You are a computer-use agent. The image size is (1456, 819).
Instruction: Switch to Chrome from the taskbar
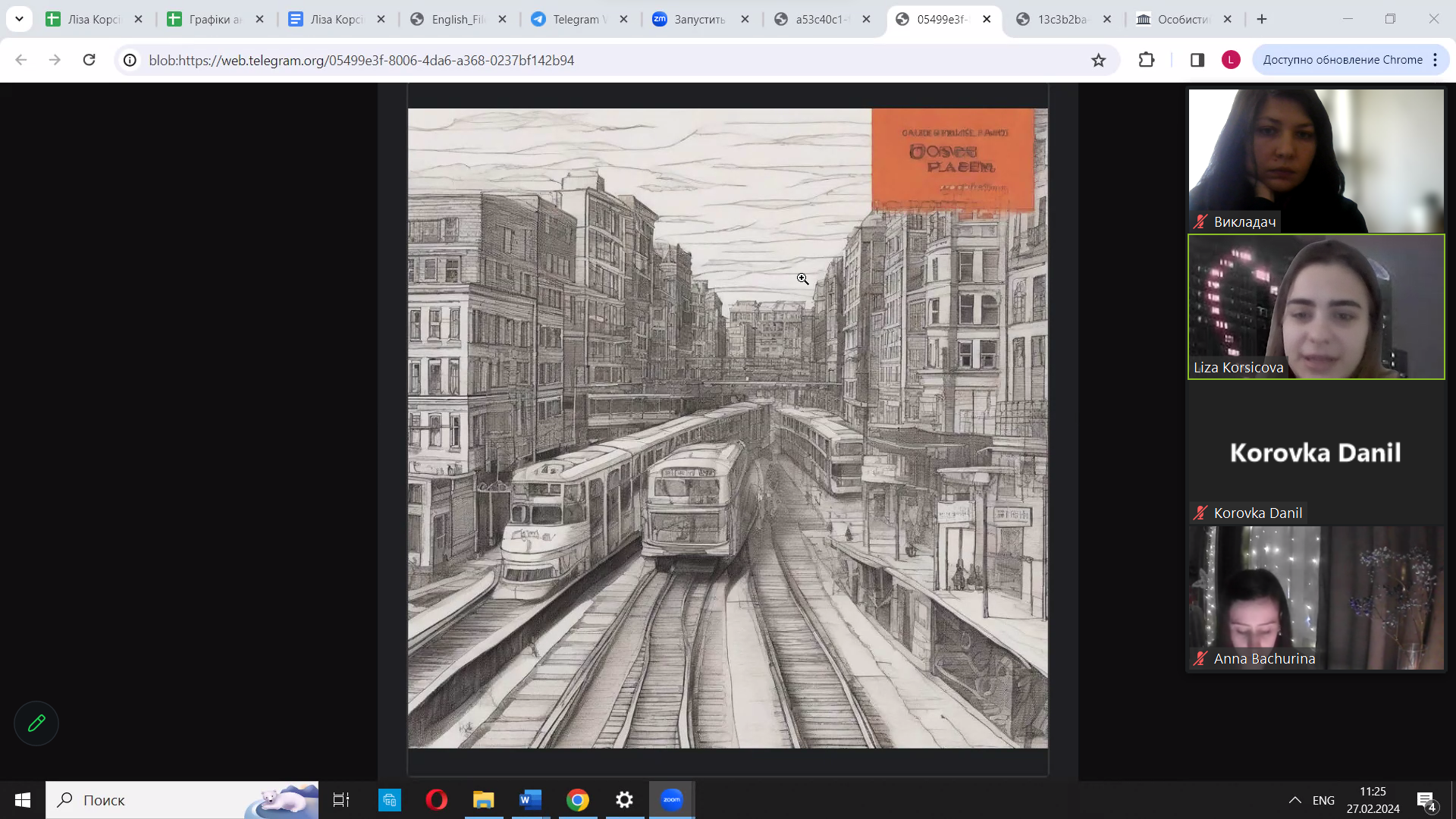pos(578,800)
